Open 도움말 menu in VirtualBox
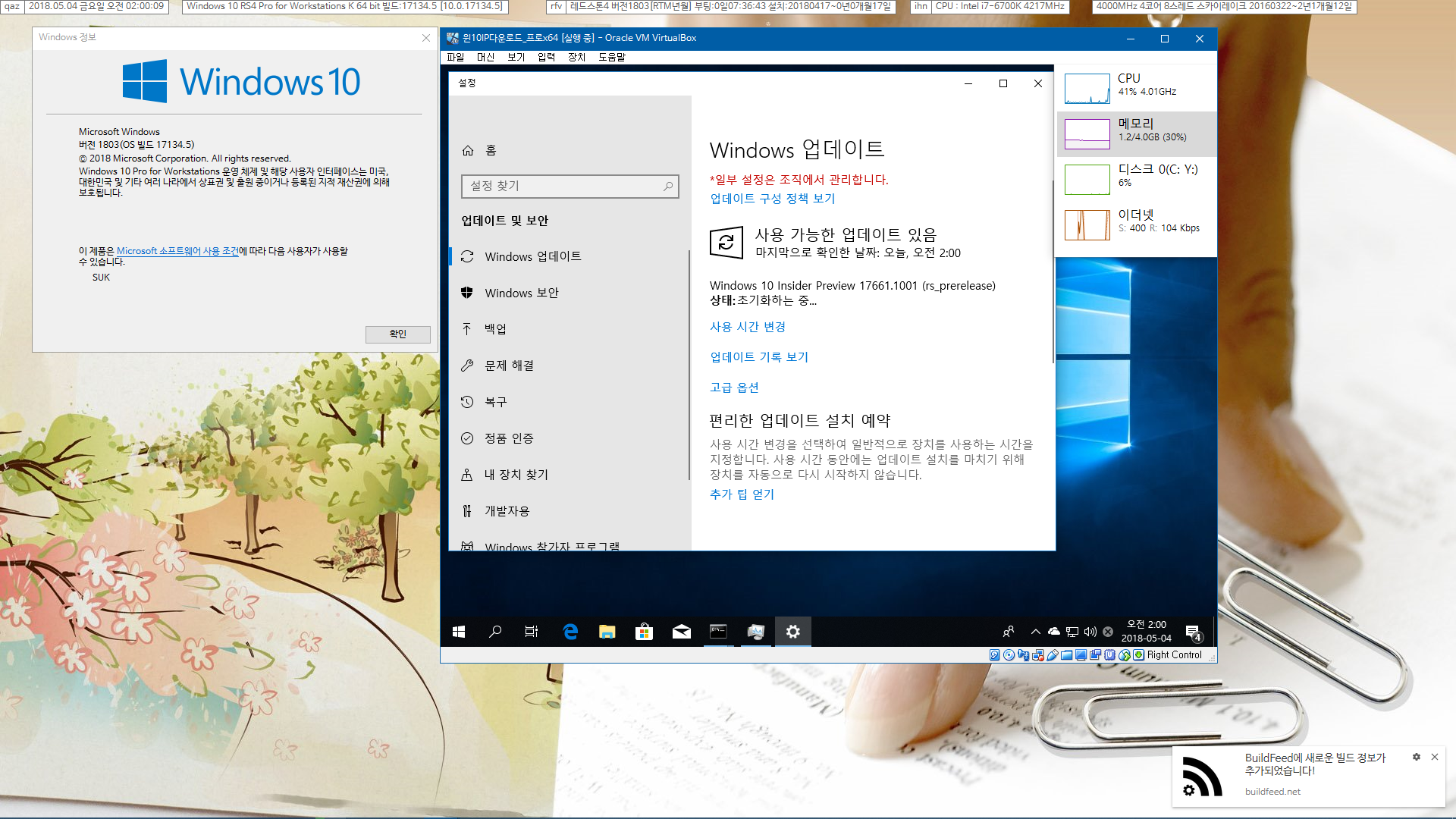 click(612, 58)
